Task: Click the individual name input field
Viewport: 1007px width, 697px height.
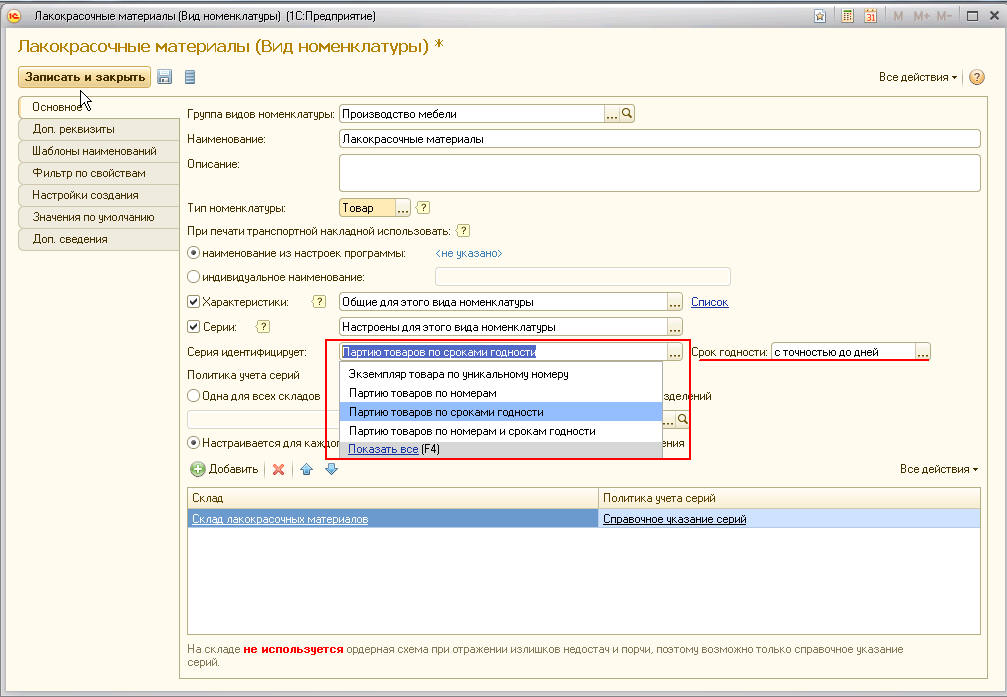Action: click(x=582, y=277)
